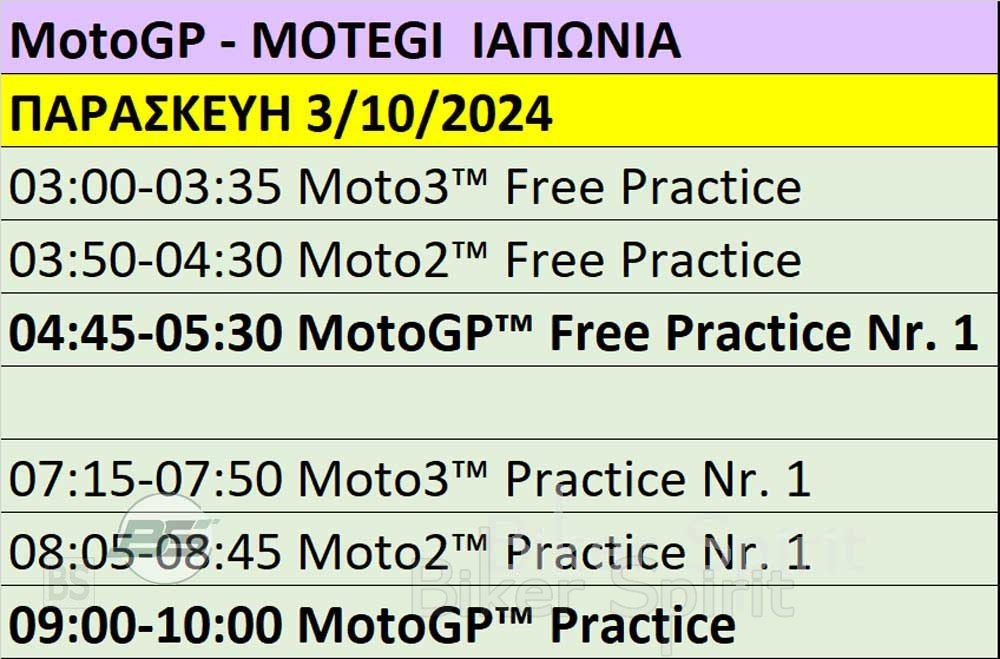Click the BS round logo watermark
This screenshot has width=1000, height=659.
(x=167, y=538)
